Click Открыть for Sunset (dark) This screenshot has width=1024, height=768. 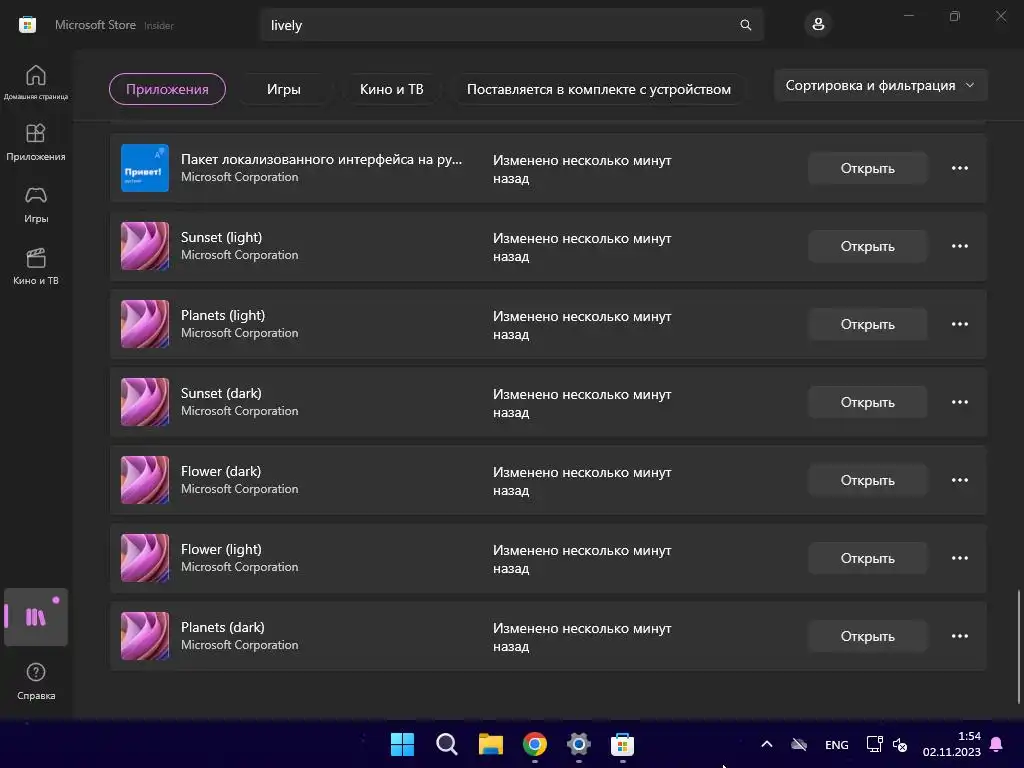(x=867, y=402)
